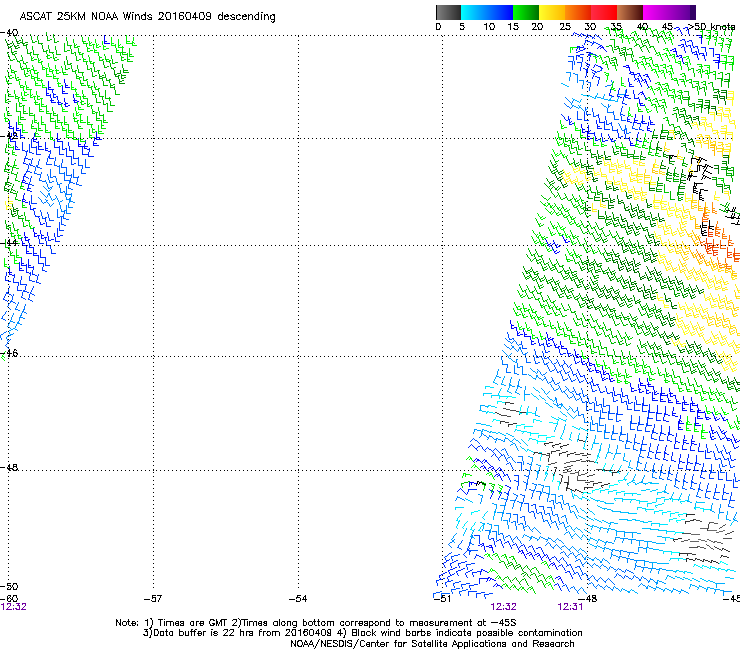Click the -44 latitude axis label
Image resolution: width=740 pixels, height=650 pixels.
pyautogui.click(x=9, y=243)
